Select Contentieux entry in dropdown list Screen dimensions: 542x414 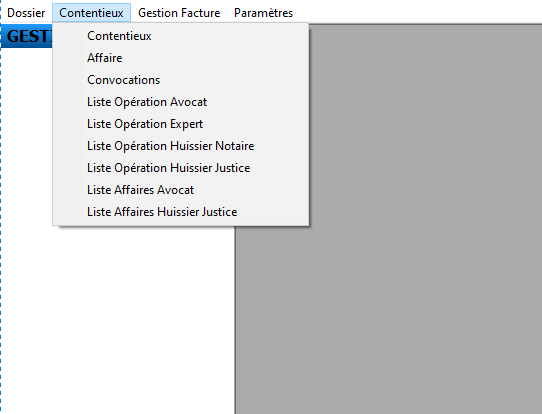point(181,36)
